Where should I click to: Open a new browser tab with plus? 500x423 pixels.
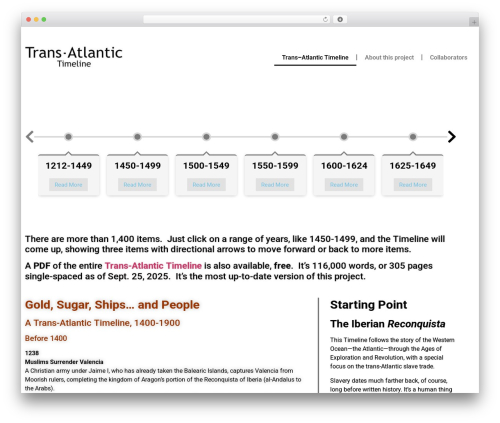(x=474, y=22)
